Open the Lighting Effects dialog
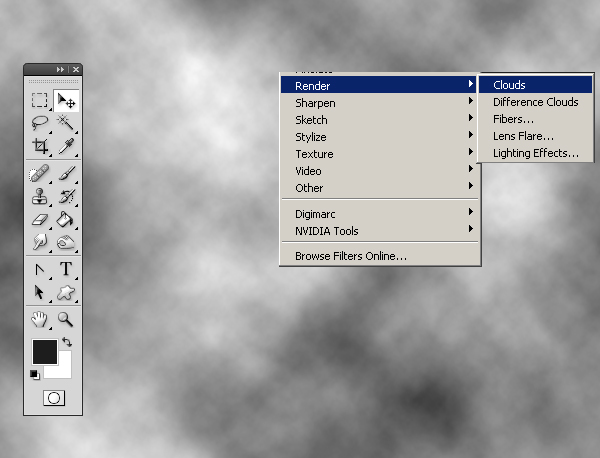The height and width of the screenshot is (458, 600). (x=535, y=153)
